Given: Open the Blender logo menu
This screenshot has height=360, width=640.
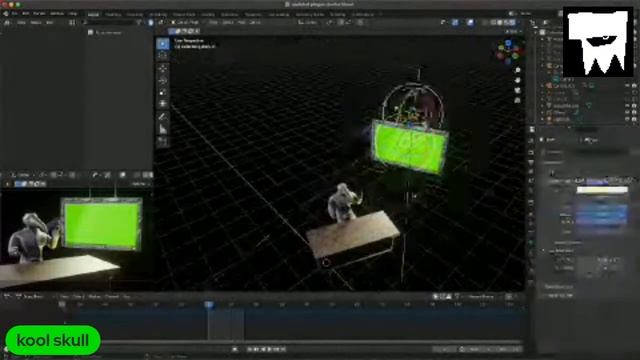Looking at the screenshot, I should (x=6, y=13).
